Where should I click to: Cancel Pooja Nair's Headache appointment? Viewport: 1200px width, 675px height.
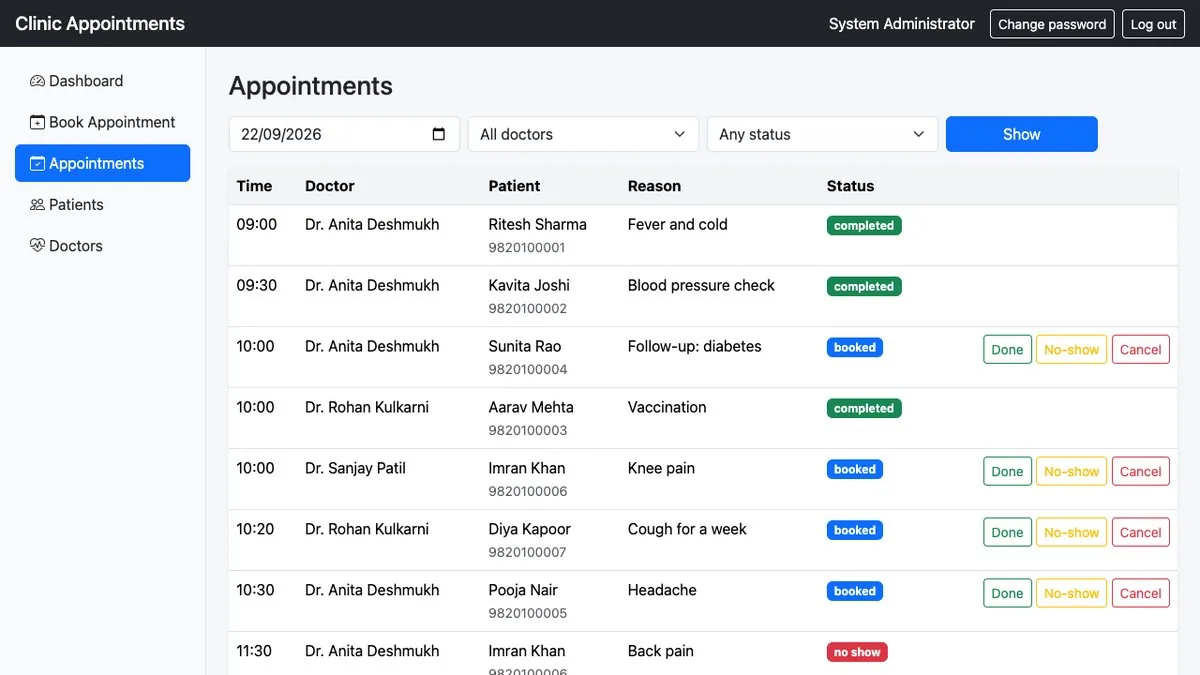click(x=1140, y=593)
